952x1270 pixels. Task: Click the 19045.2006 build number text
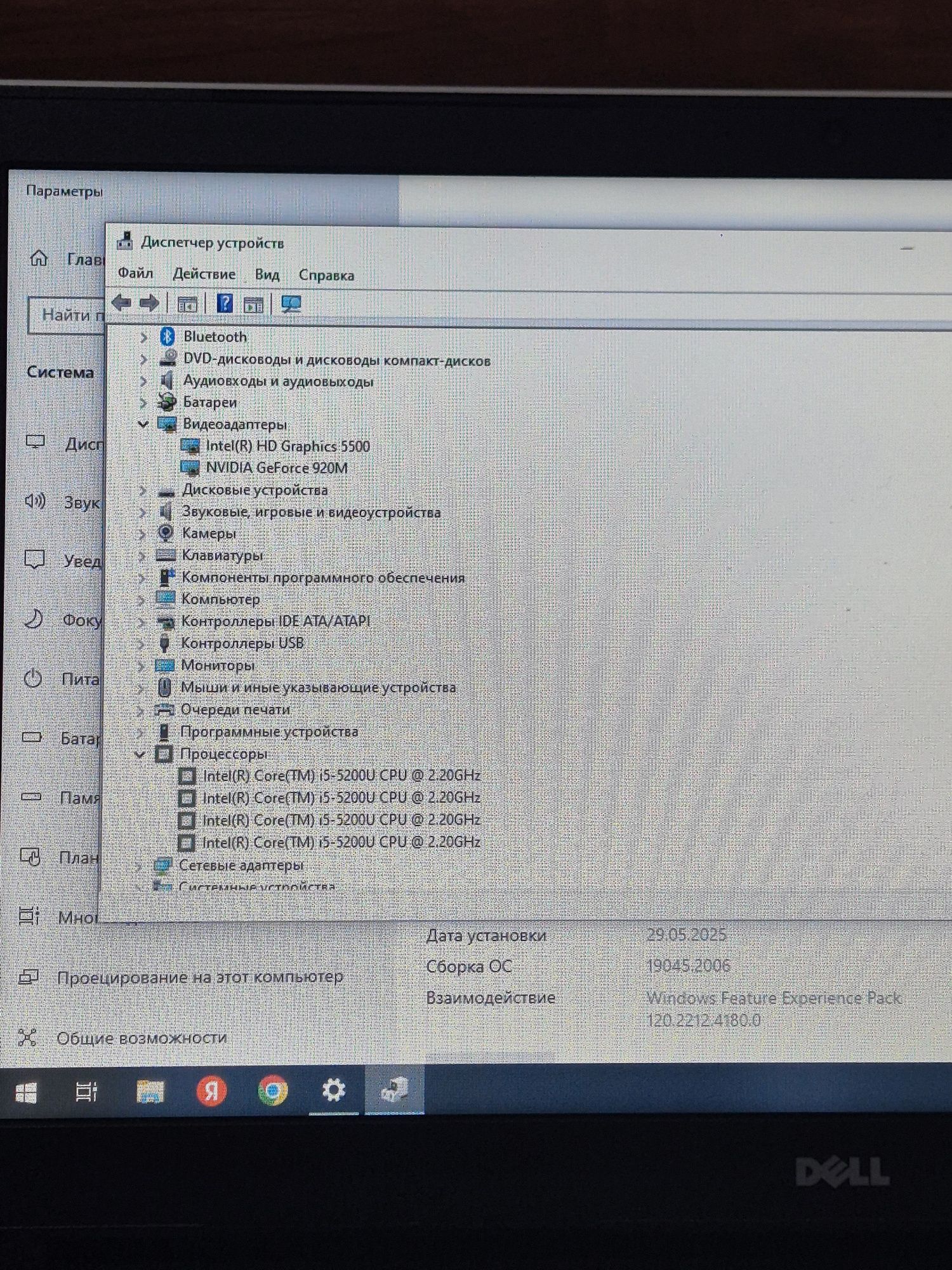pos(688,966)
